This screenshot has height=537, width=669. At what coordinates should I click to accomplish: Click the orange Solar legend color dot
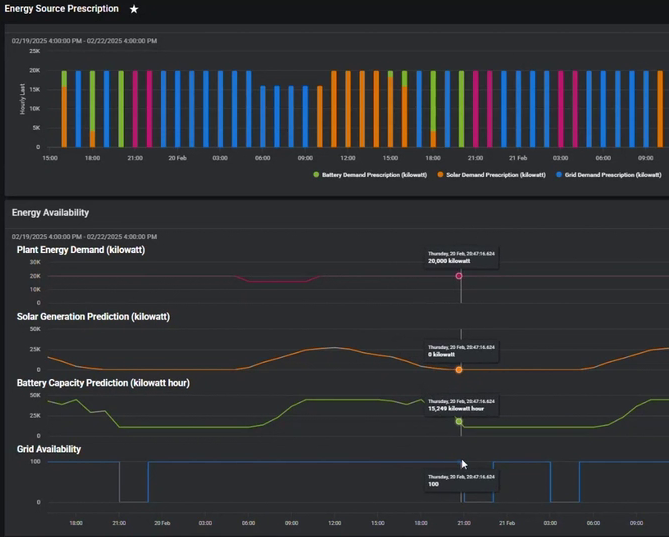point(440,174)
